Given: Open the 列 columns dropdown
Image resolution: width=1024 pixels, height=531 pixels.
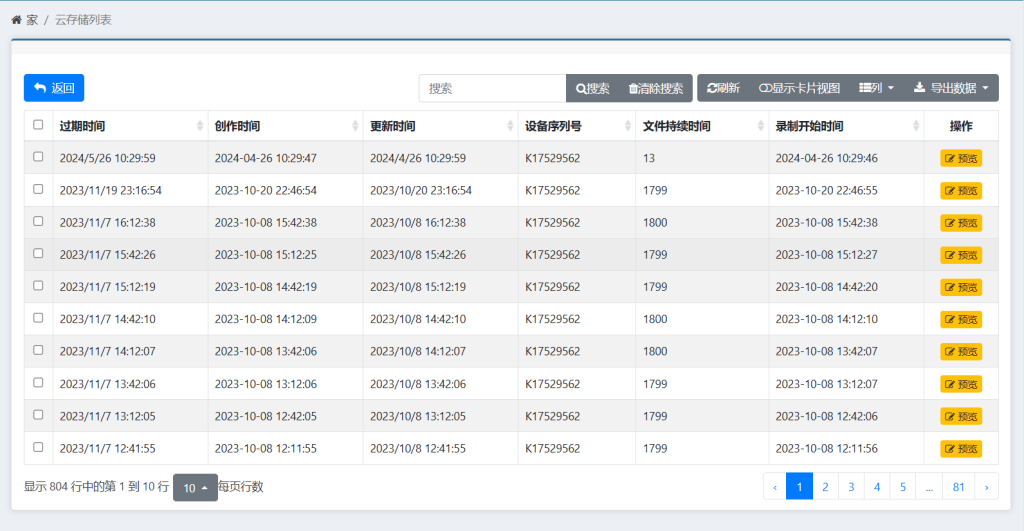Looking at the screenshot, I should pos(876,88).
